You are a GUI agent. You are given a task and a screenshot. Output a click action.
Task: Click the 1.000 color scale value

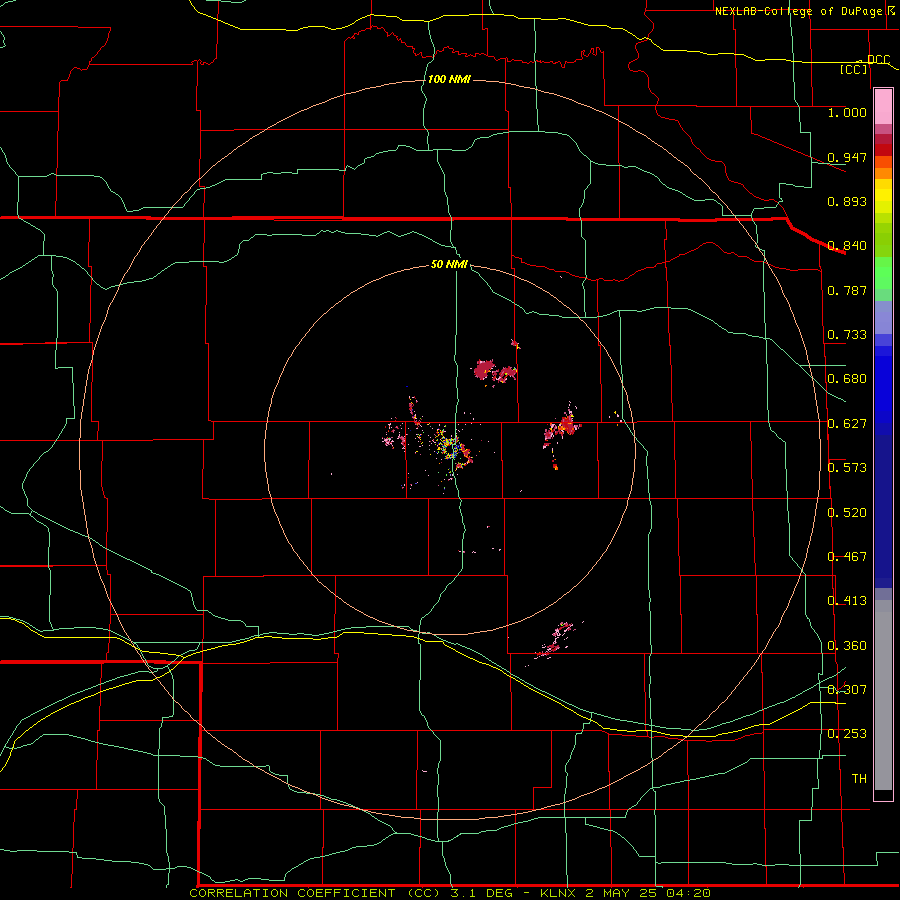tap(847, 112)
